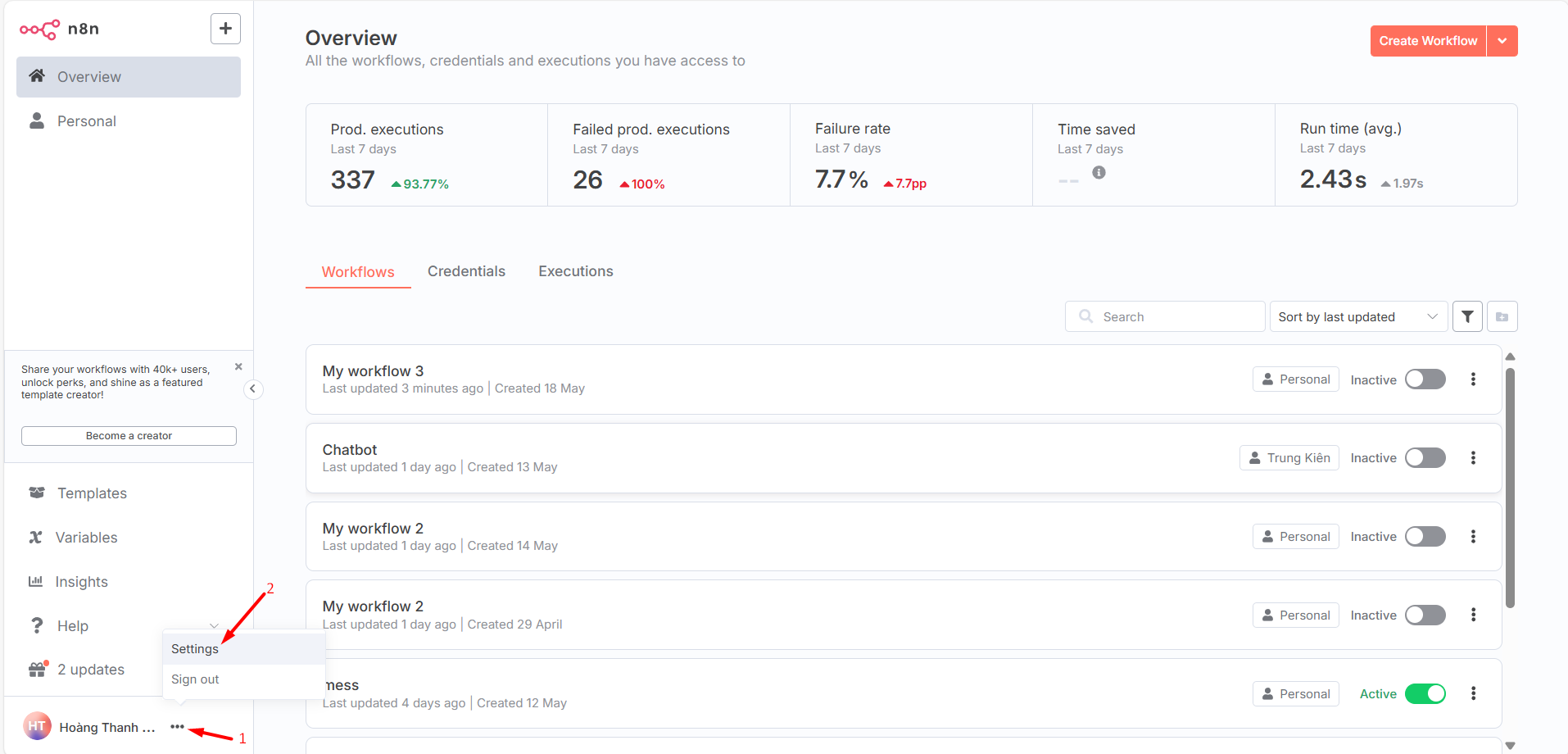Click Personal badge on workflow created 29 April
This screenshot has height=754, width=1568.
(1296, 615)
